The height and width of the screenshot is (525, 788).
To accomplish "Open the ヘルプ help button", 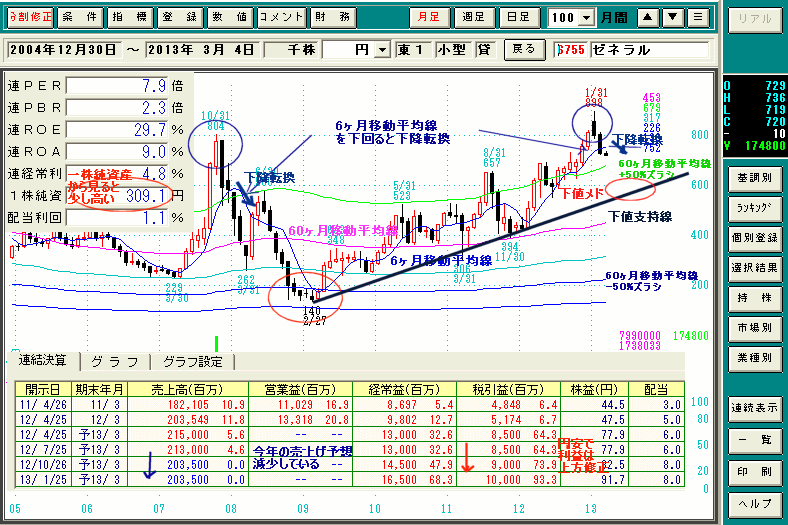I will (755, 503).
